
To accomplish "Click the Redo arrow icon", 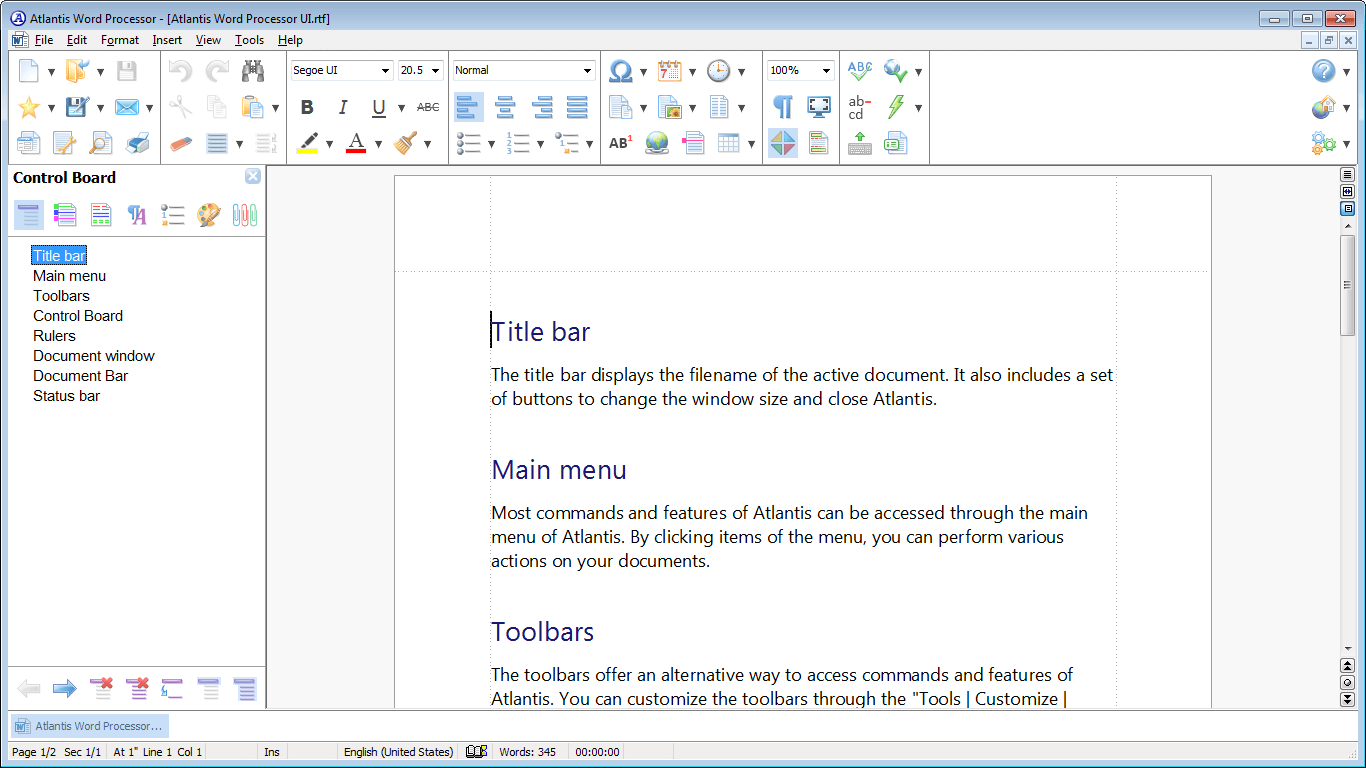I will [x=217, y=71].
